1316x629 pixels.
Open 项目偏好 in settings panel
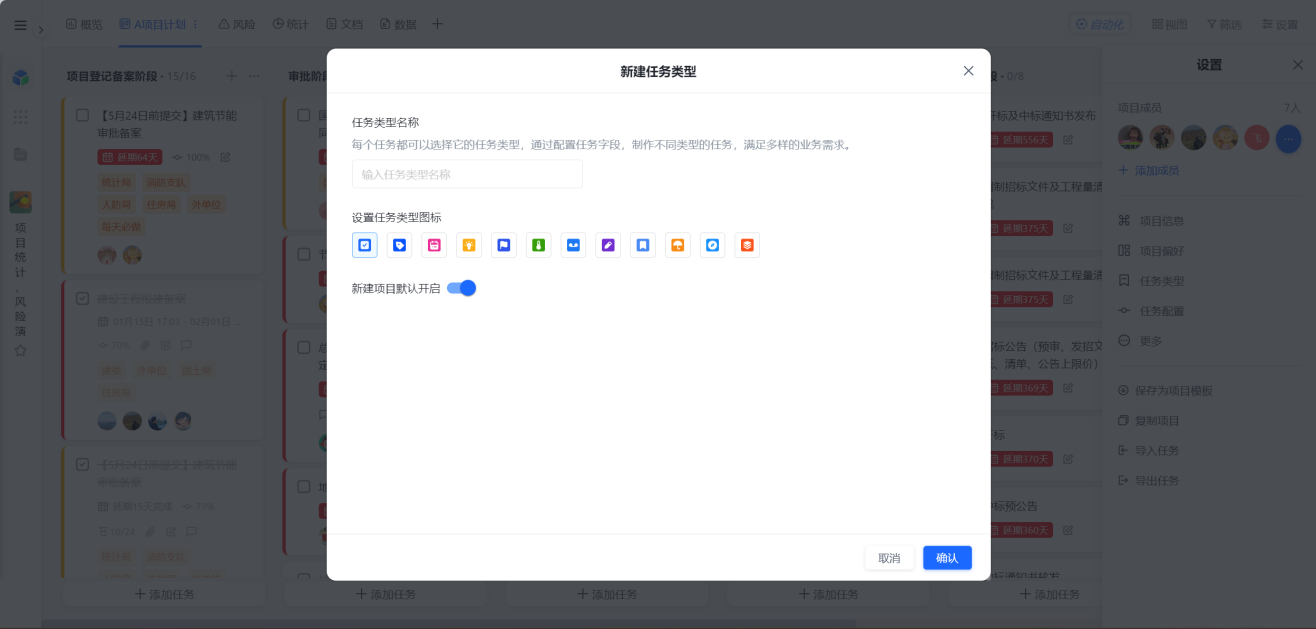click(1151, 251)
